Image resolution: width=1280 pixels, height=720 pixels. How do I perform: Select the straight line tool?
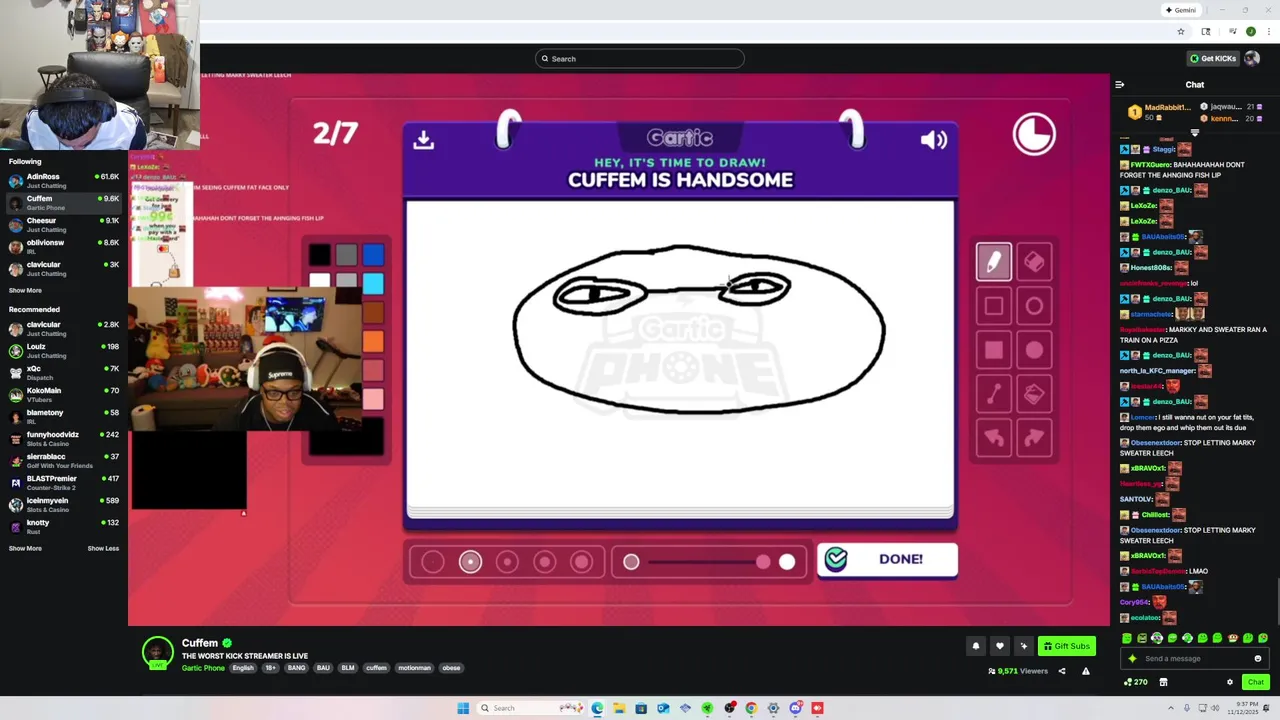coord(994,394)
